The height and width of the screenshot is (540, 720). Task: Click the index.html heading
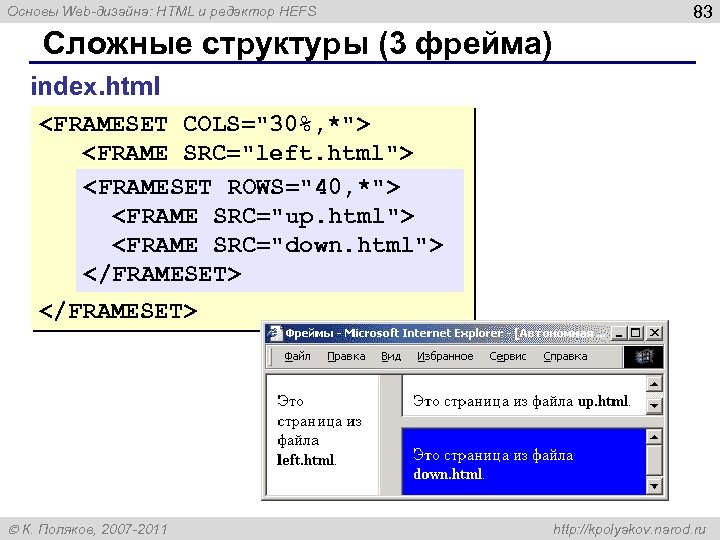pos(96,86)
